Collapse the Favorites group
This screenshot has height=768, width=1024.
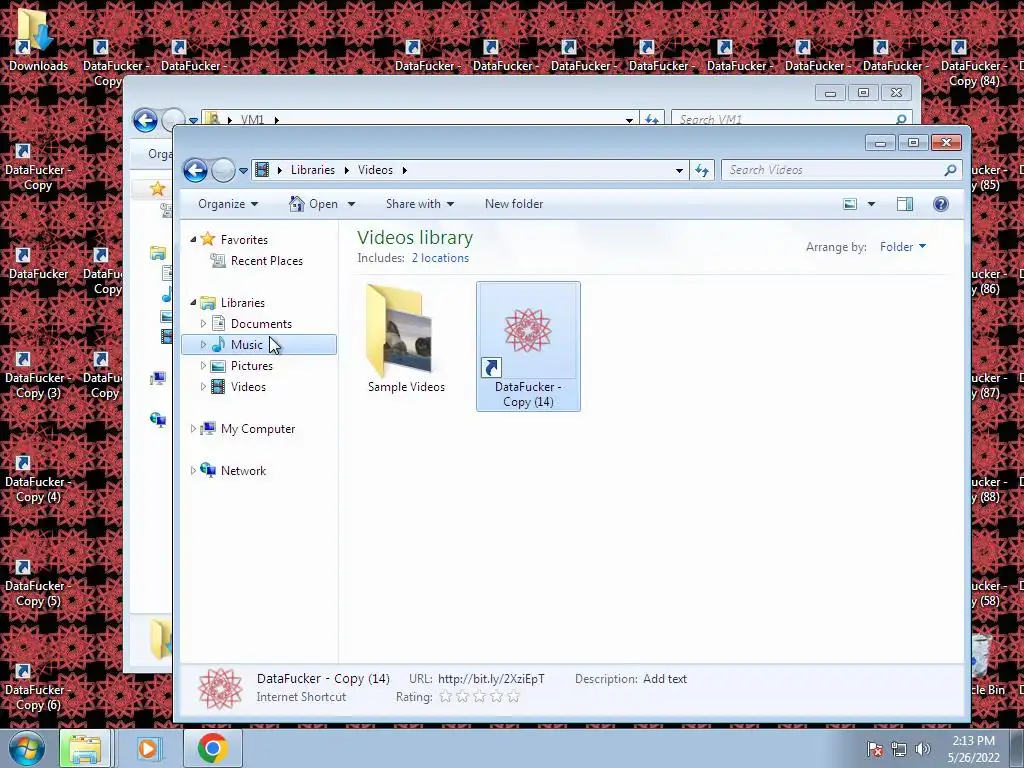coord(193,240)
